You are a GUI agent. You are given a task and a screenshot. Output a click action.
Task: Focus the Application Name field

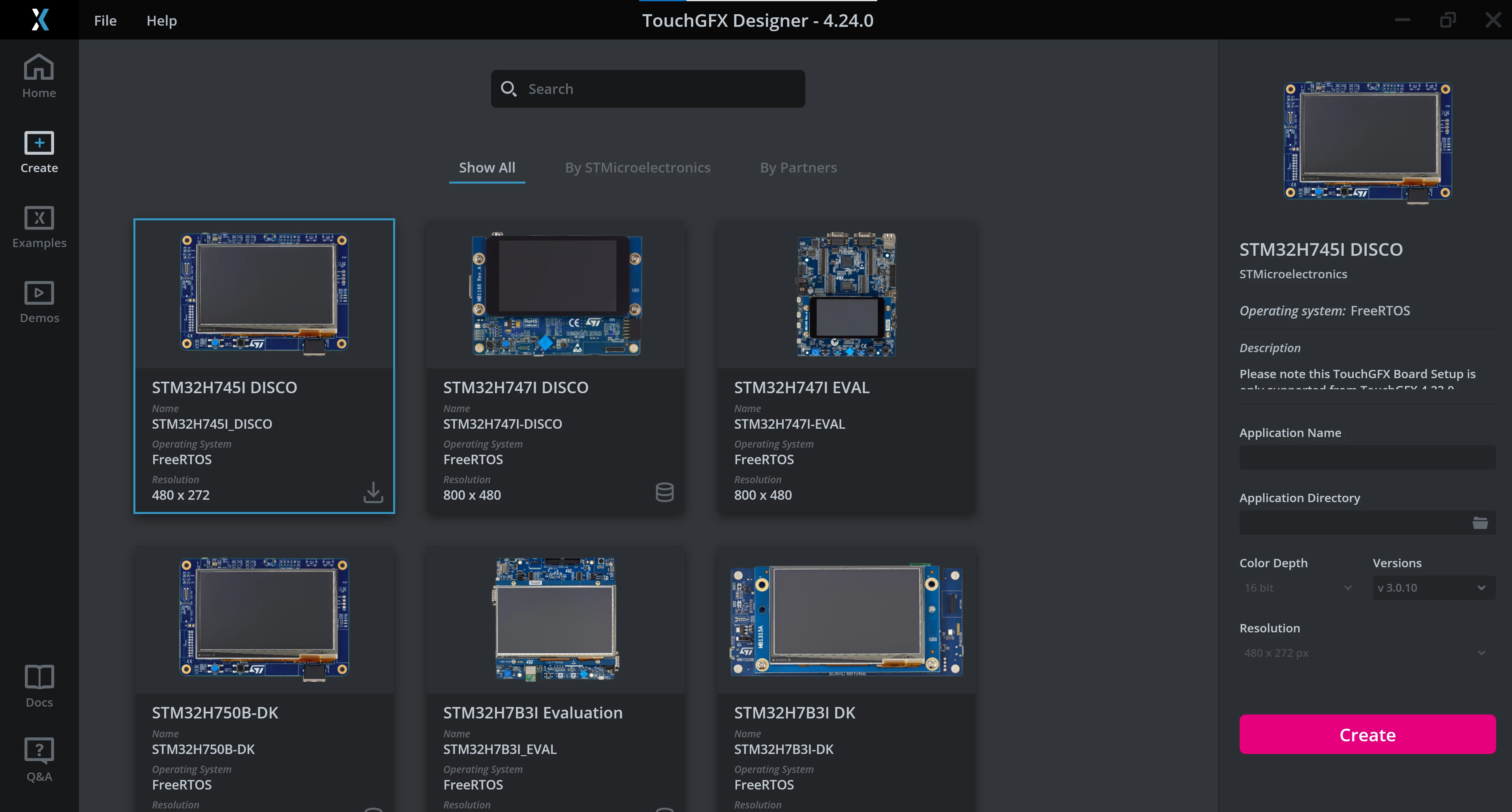(1368, 458)
